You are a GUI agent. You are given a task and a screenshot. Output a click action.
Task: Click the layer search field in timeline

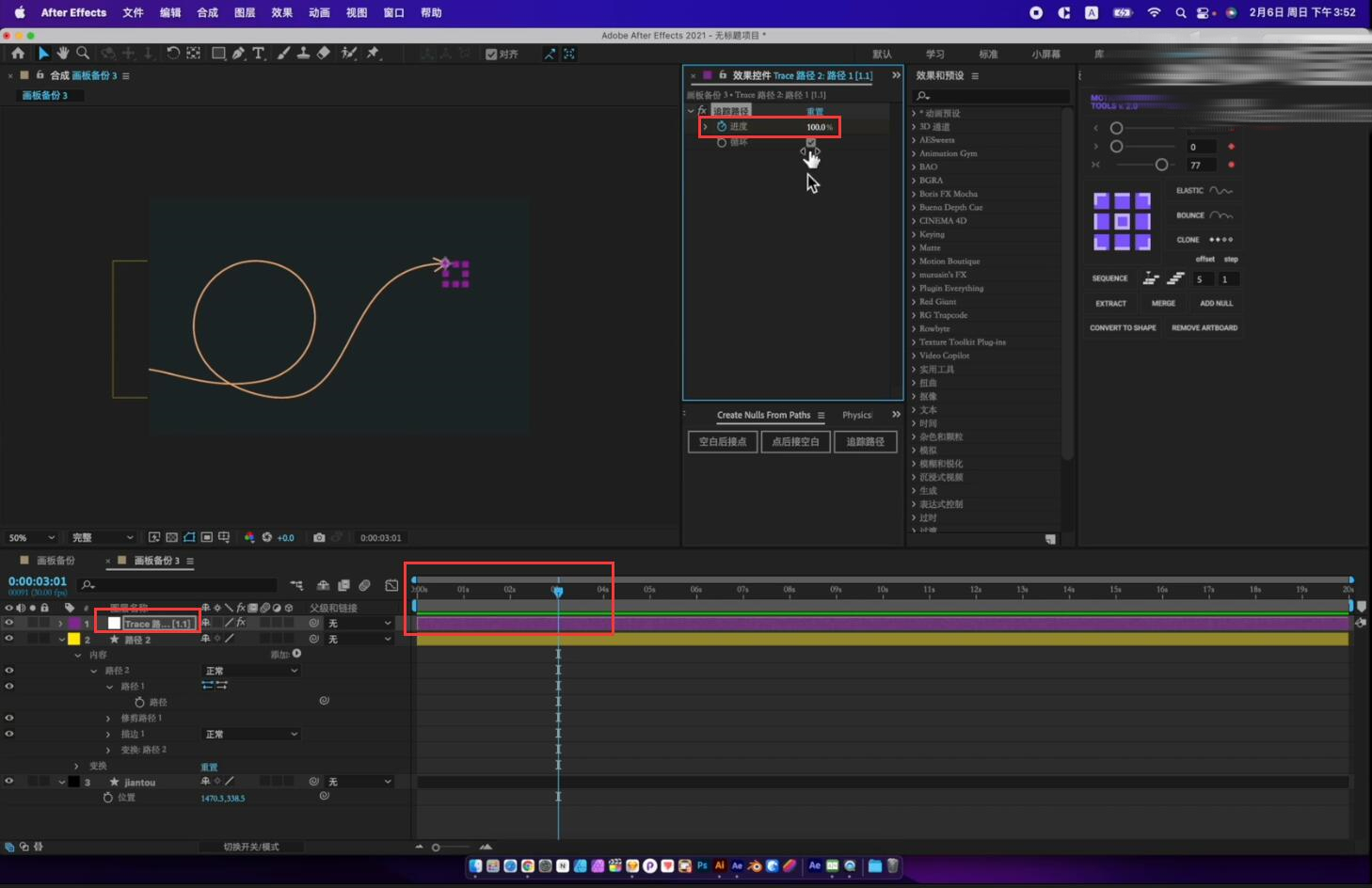click(x=177, y=585)
